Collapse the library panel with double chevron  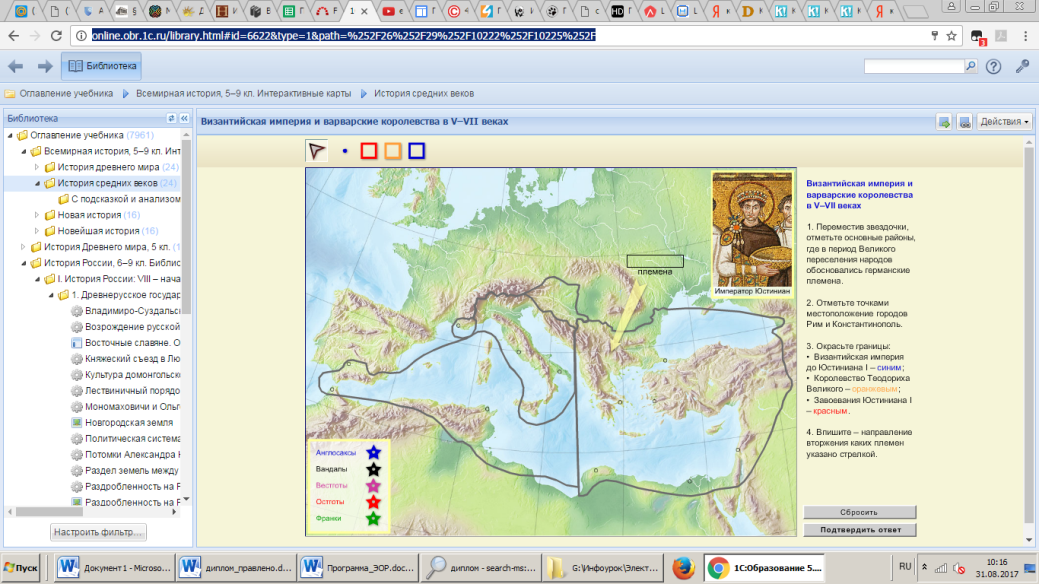pyautogui.click(x=184, y=118)
